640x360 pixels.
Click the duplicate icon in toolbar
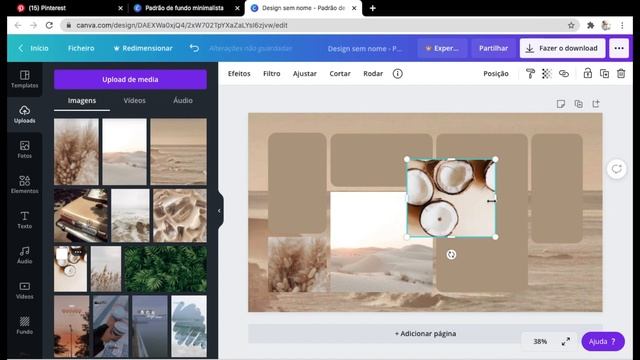(604, 73)
